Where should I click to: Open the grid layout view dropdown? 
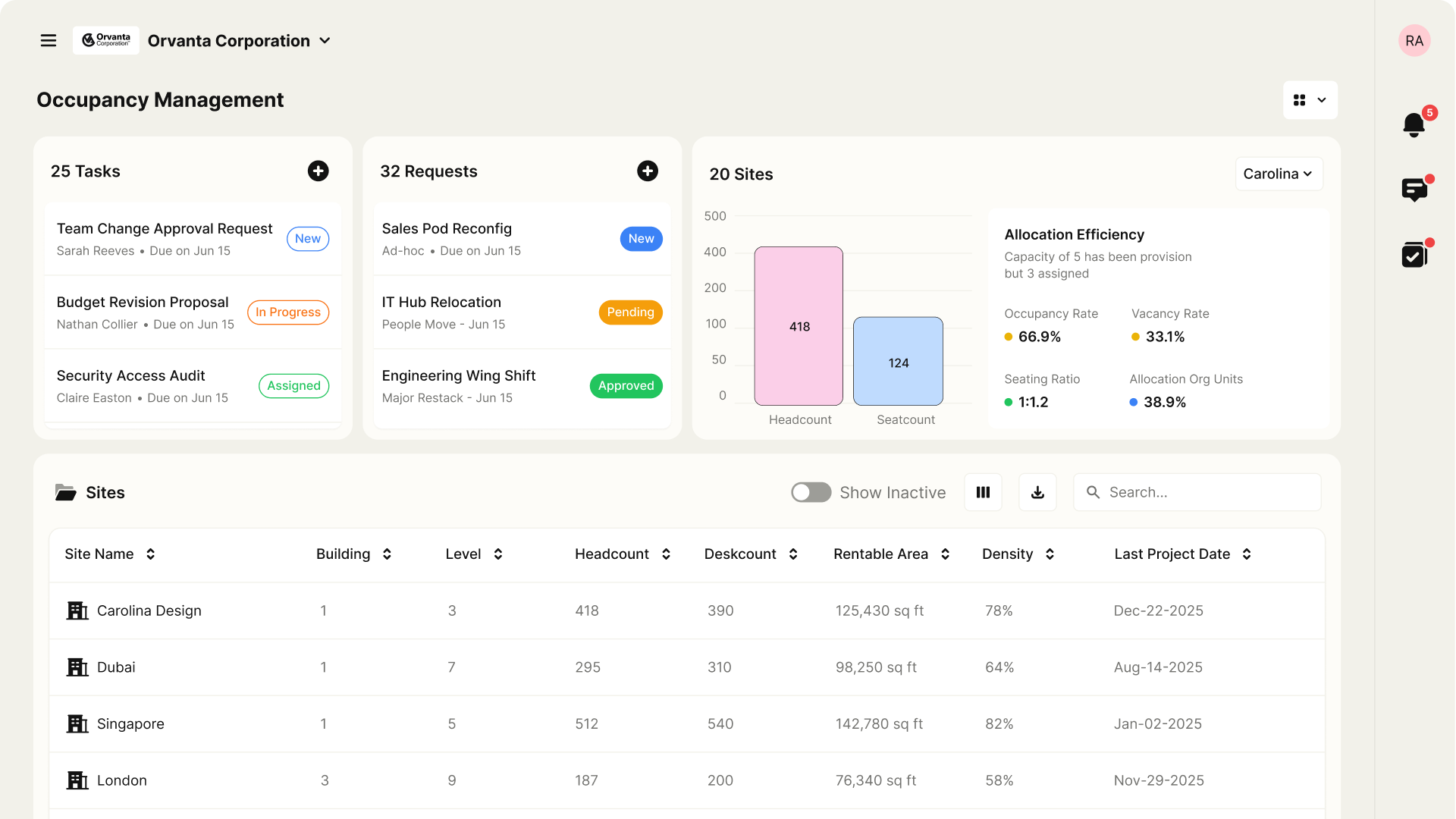pos(1310,100)
